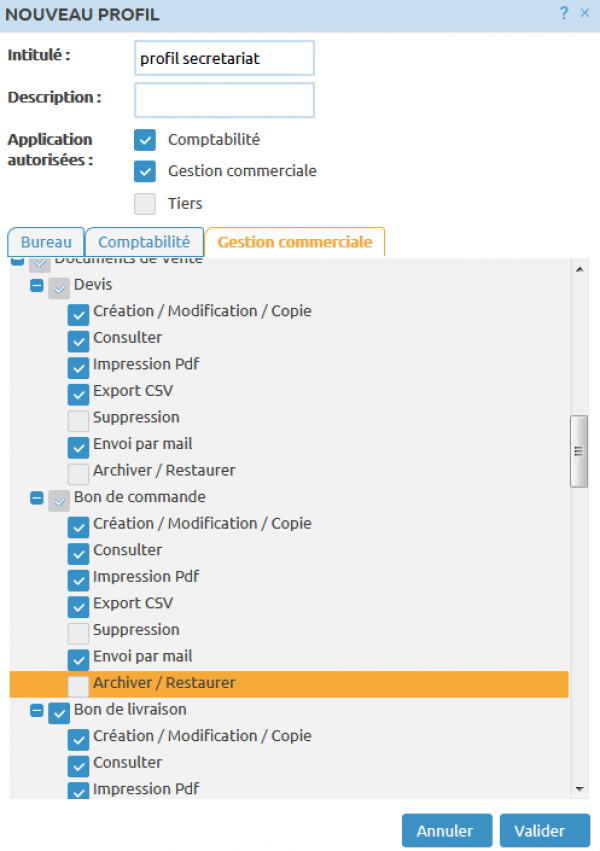This screenshot has width=600, height=851.
Task: Focus the Description text field
Action: 224,99
